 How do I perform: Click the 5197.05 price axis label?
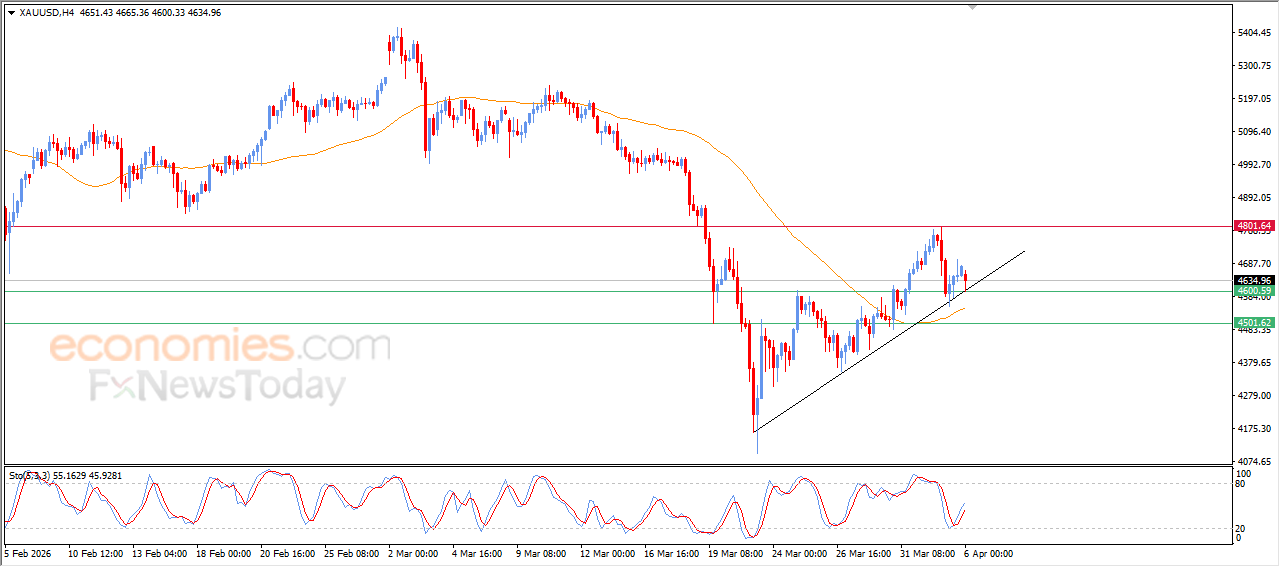pos(1254,99)
